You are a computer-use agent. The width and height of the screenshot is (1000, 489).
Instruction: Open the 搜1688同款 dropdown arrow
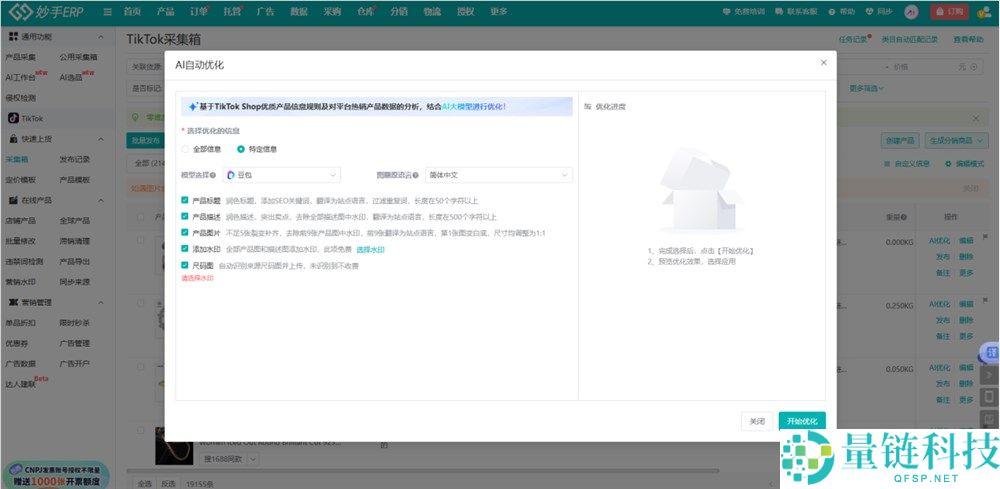(x=253, y=459)
